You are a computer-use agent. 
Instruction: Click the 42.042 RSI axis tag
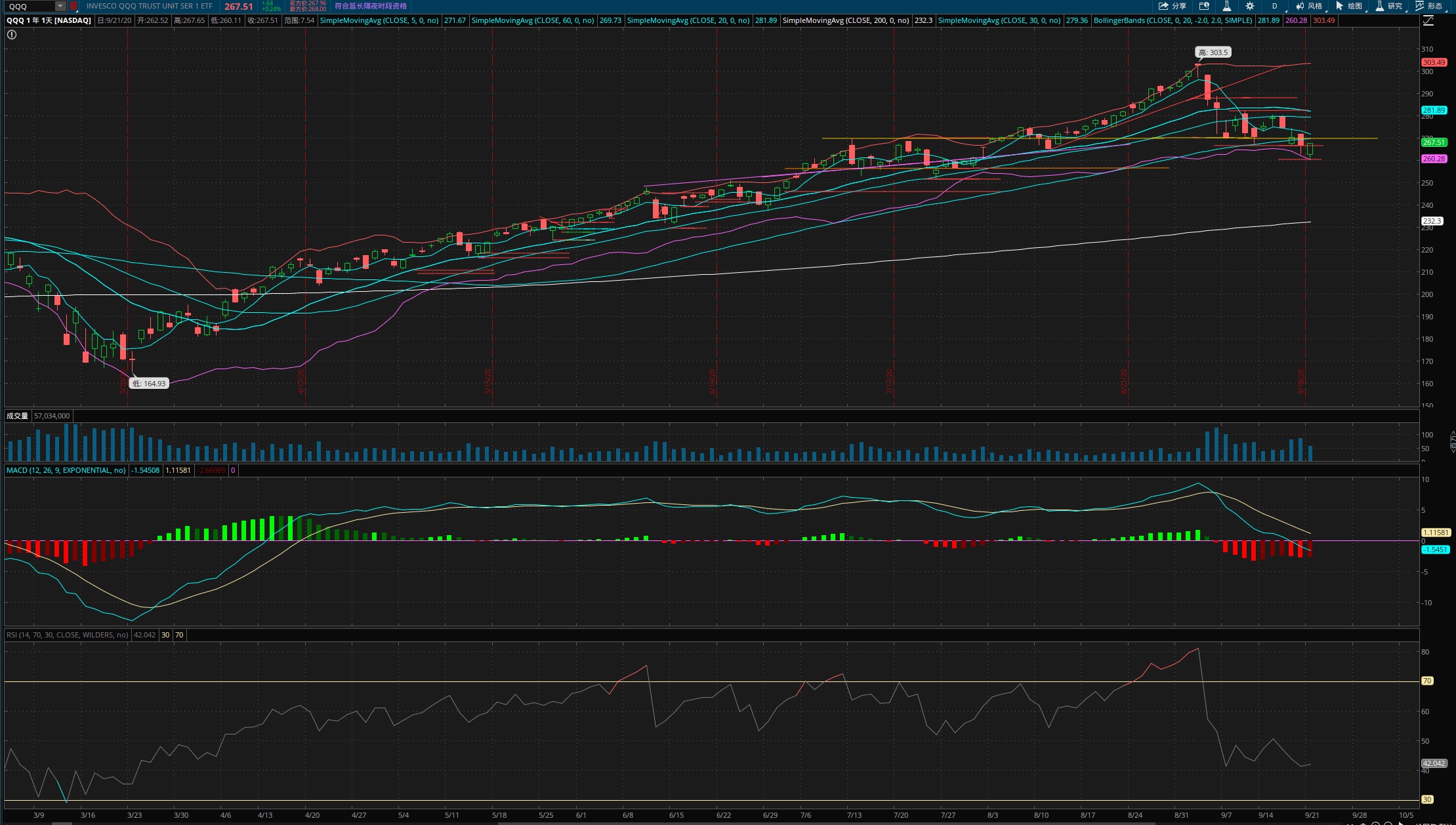(x=1434, y=763)
